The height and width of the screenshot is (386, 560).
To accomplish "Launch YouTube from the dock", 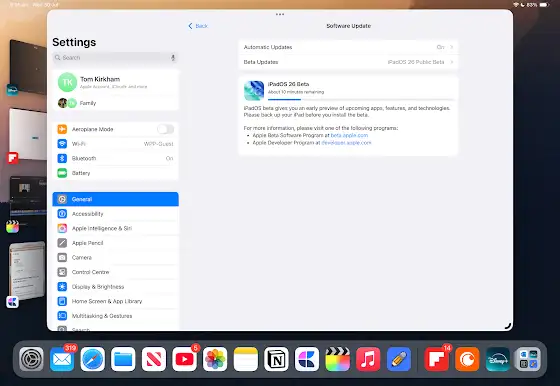I will click(x=185, y=359).
